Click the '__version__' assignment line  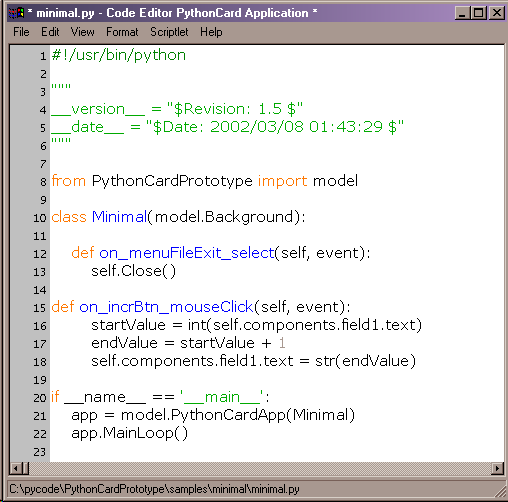coord(177,109)
